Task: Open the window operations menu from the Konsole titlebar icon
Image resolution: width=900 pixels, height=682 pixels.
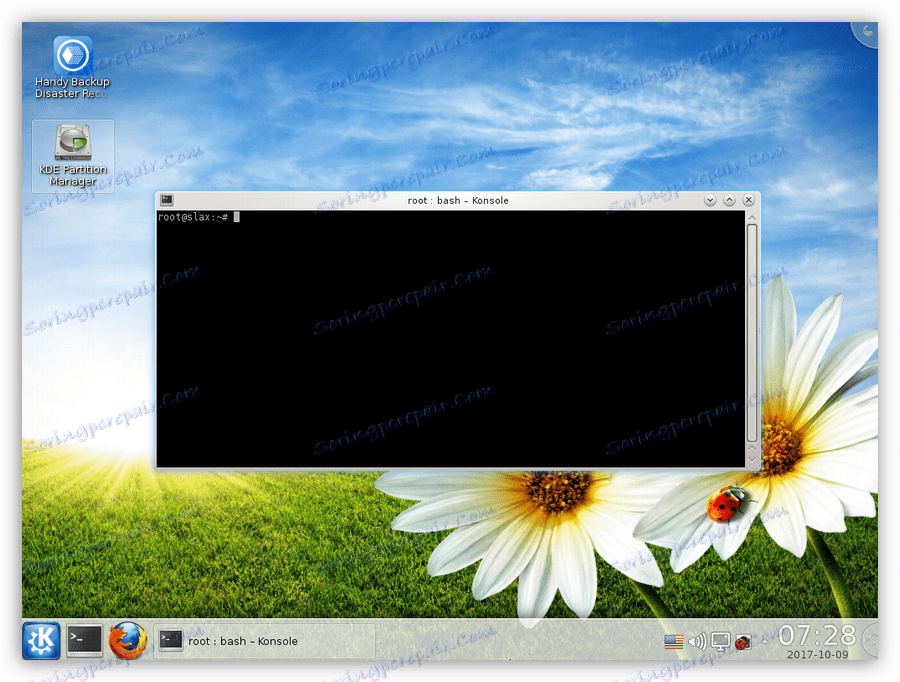Action: (168, 200)
